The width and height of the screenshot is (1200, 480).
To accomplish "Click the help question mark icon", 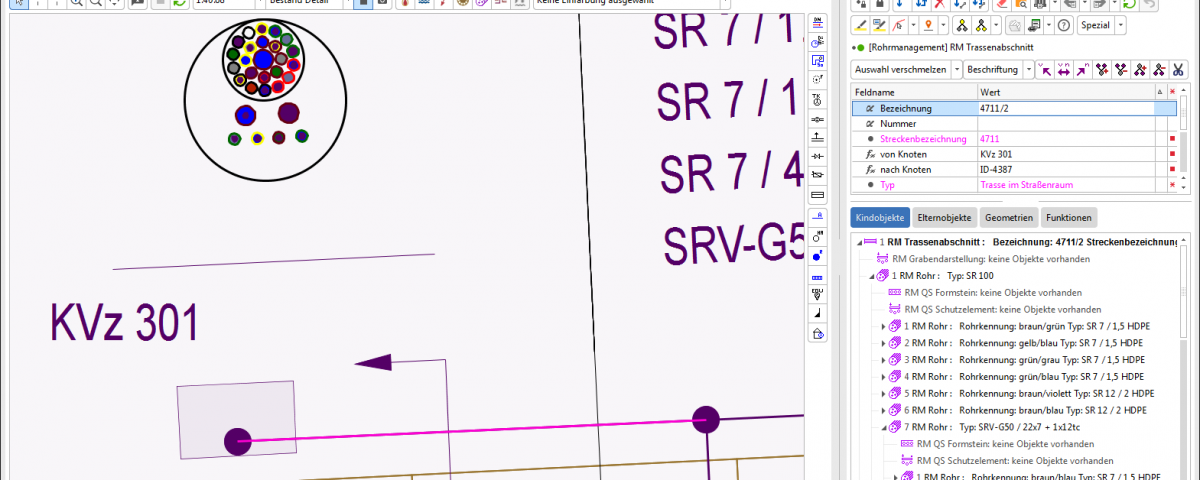I will click(1063, 25).
